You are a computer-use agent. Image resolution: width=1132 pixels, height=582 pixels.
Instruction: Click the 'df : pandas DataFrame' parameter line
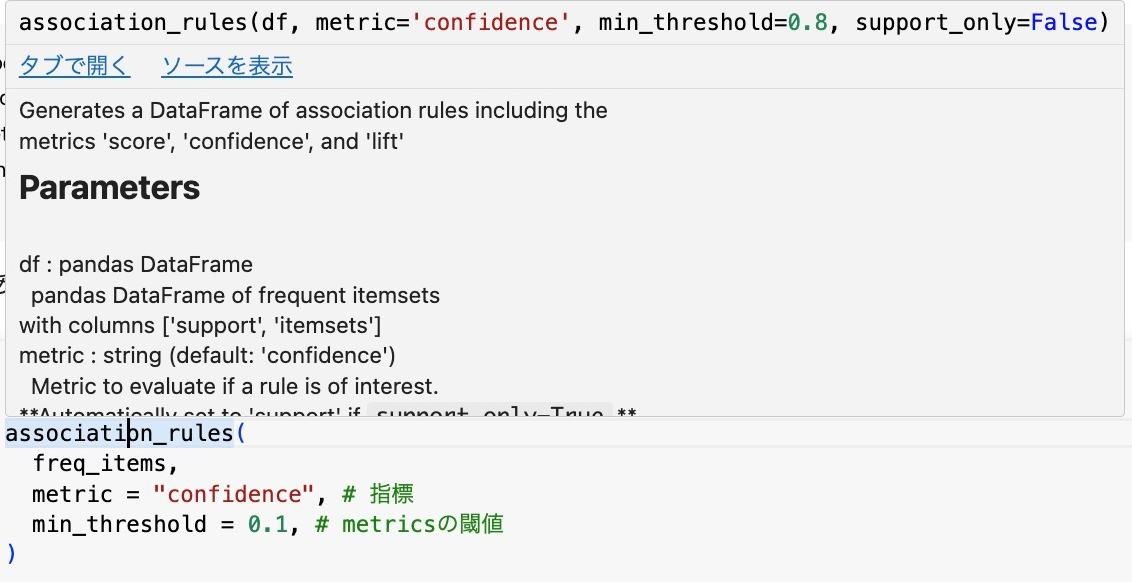tap(136, 265)
